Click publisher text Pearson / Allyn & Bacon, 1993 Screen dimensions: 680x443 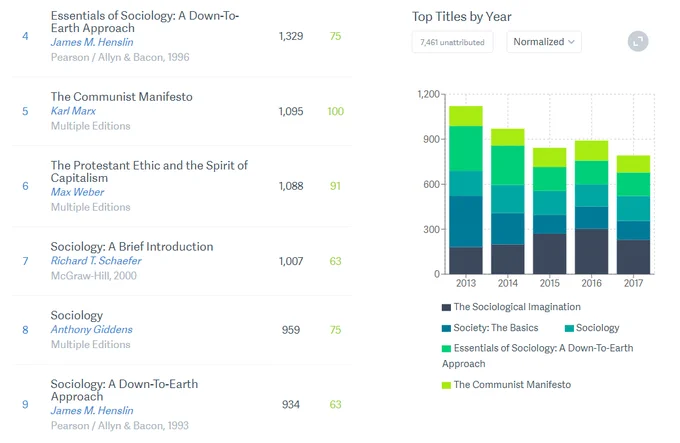tap(120, 426)
